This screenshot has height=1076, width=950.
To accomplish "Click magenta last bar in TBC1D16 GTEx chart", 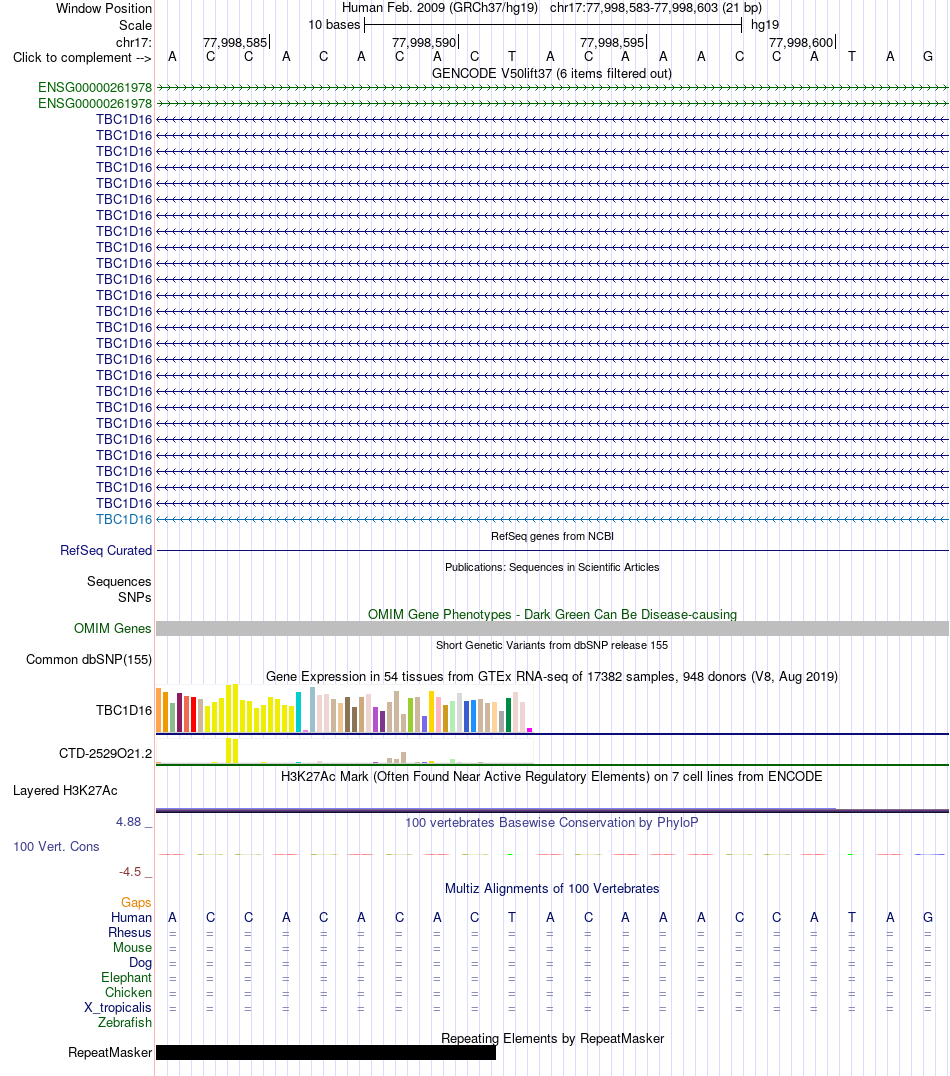I will [529, 730].
